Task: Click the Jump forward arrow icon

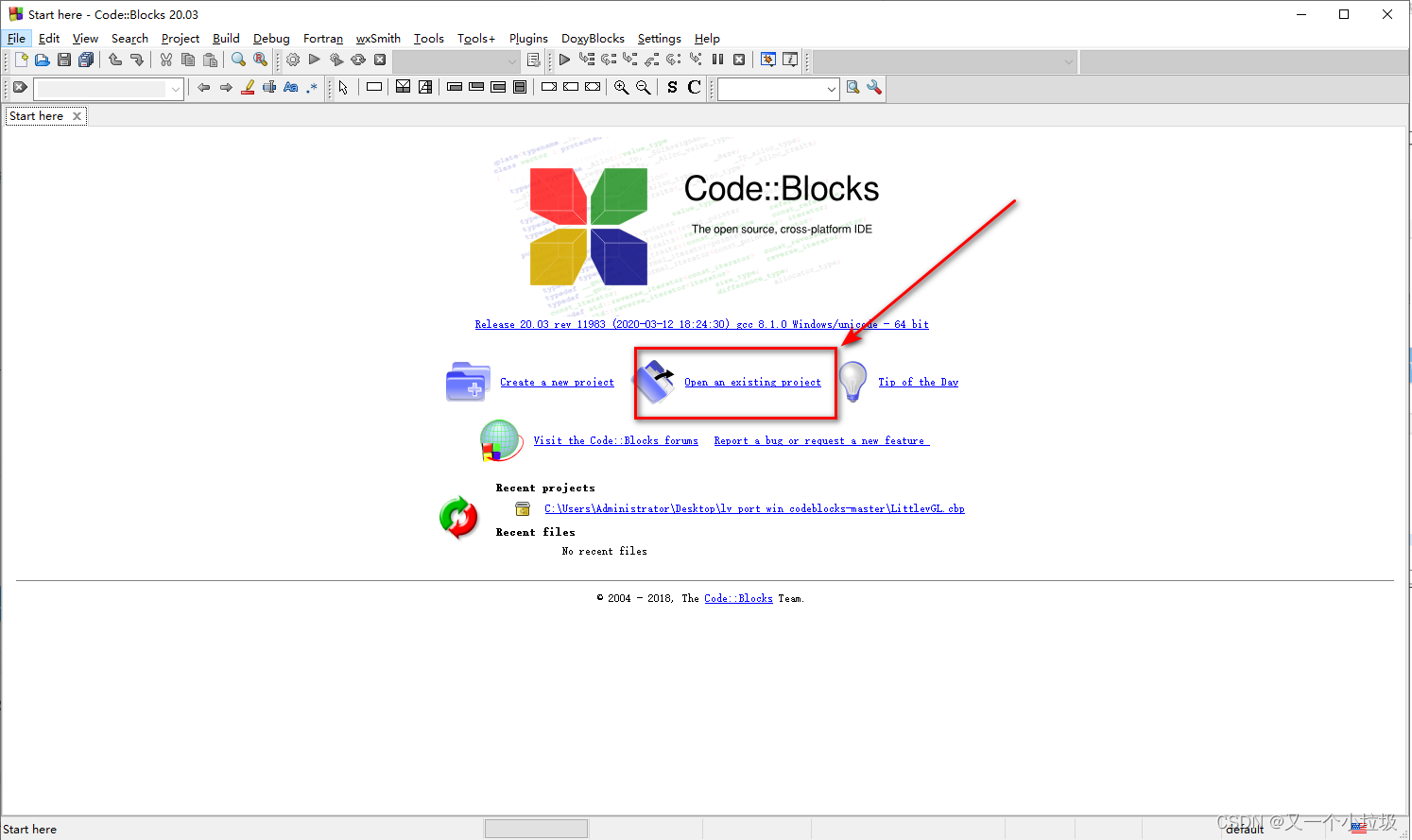Action: (x=226, y=88)
